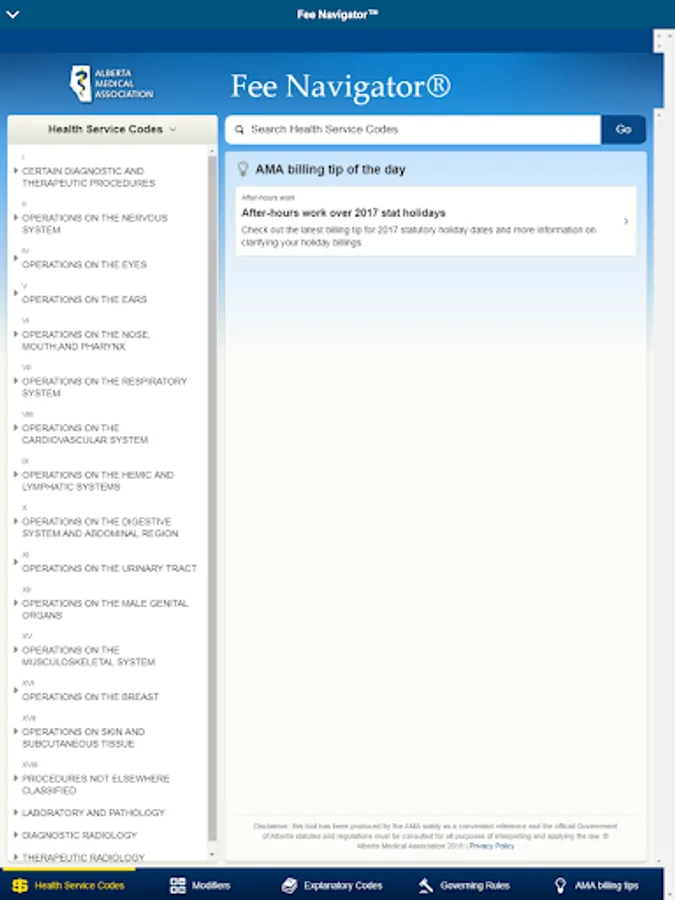
Task: Expand Operations on the Digestive System arrow
Action: 15,521
